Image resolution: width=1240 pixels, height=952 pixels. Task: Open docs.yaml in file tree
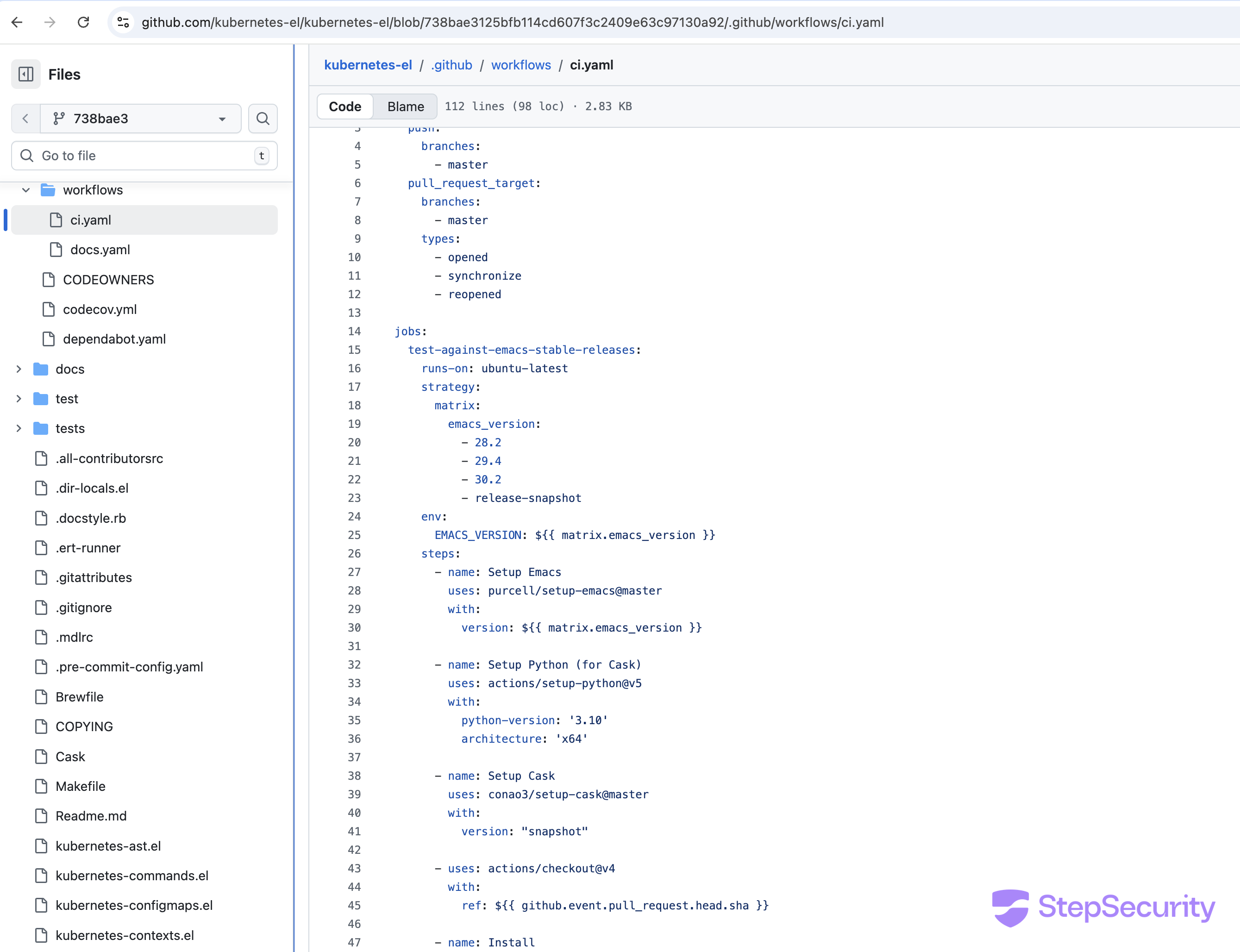point(100,250)
